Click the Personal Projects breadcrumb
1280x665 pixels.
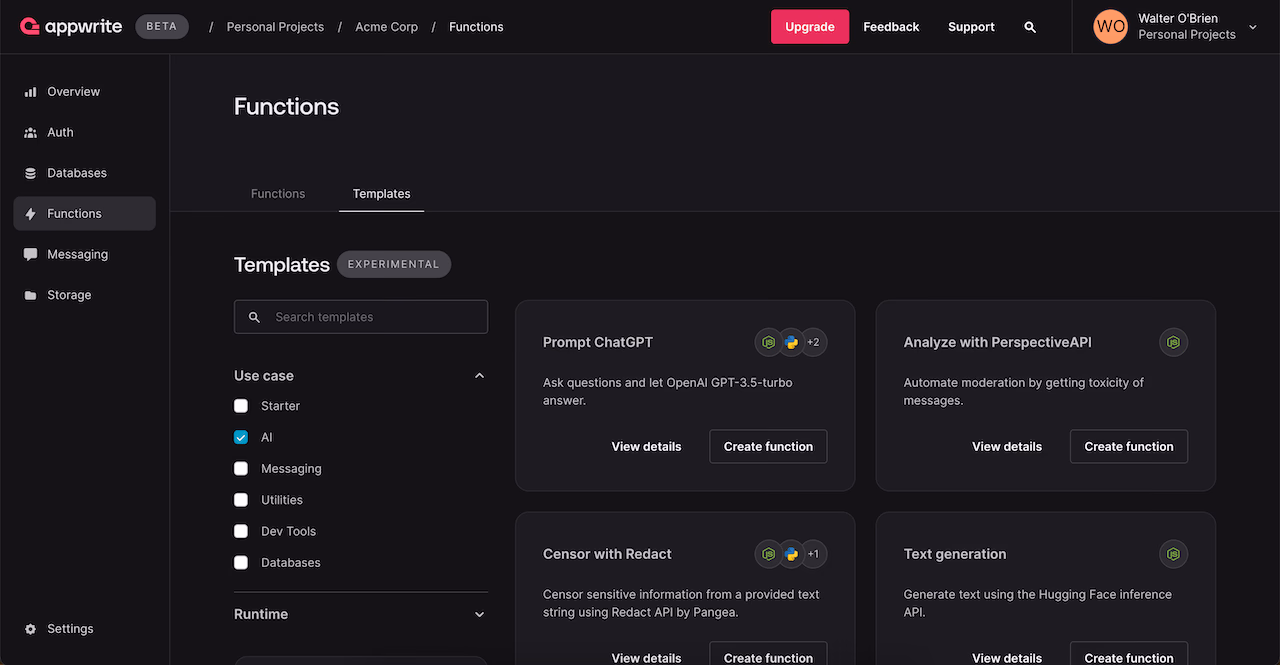pos(275,27)
